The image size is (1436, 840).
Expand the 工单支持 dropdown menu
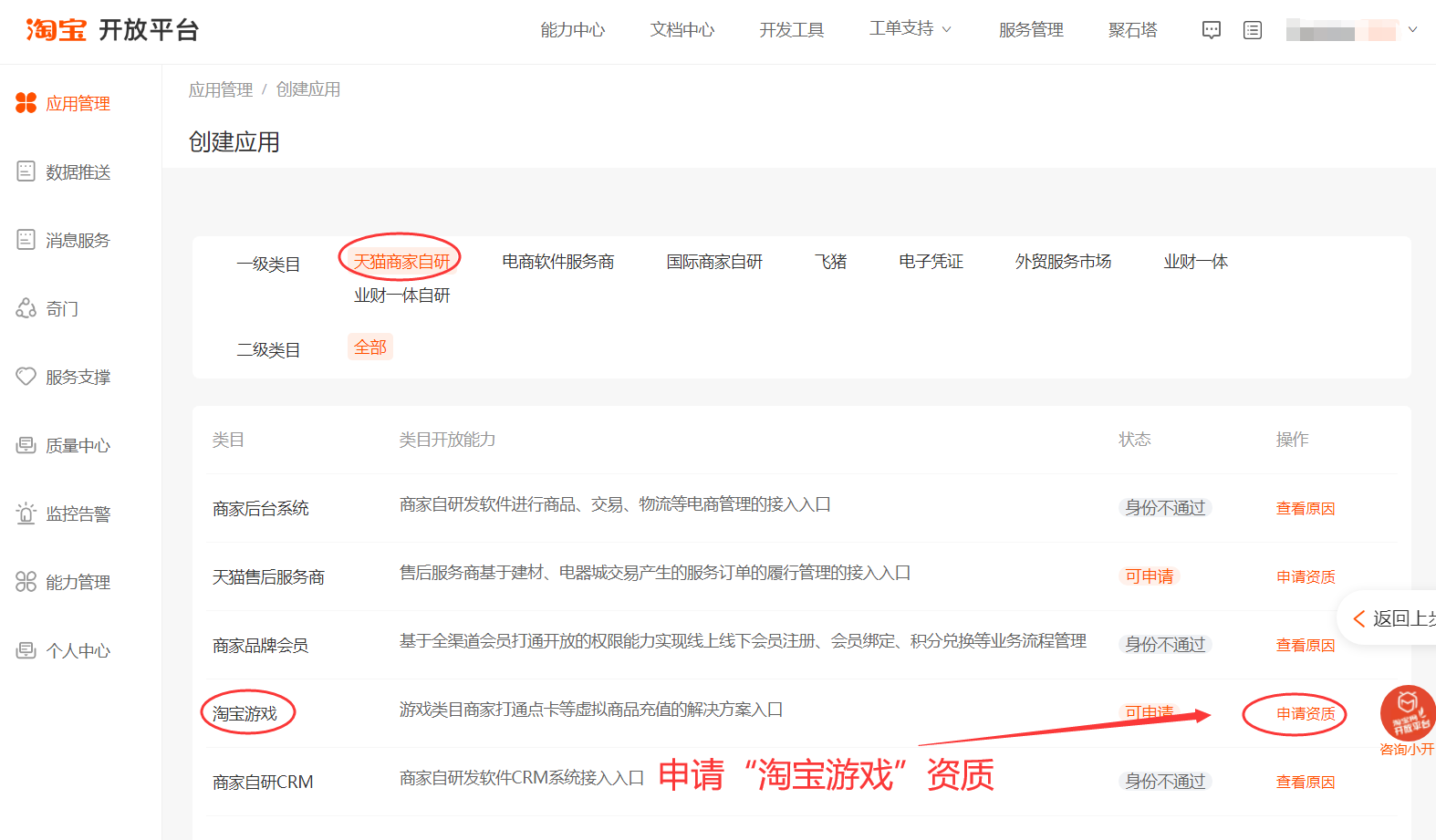click(x=911, y=29)
